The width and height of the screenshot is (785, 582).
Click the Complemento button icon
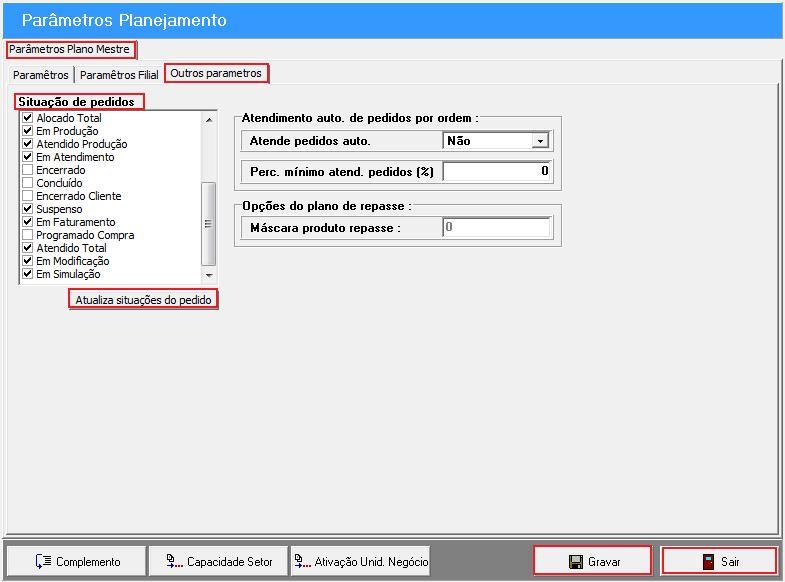(43, 562)
